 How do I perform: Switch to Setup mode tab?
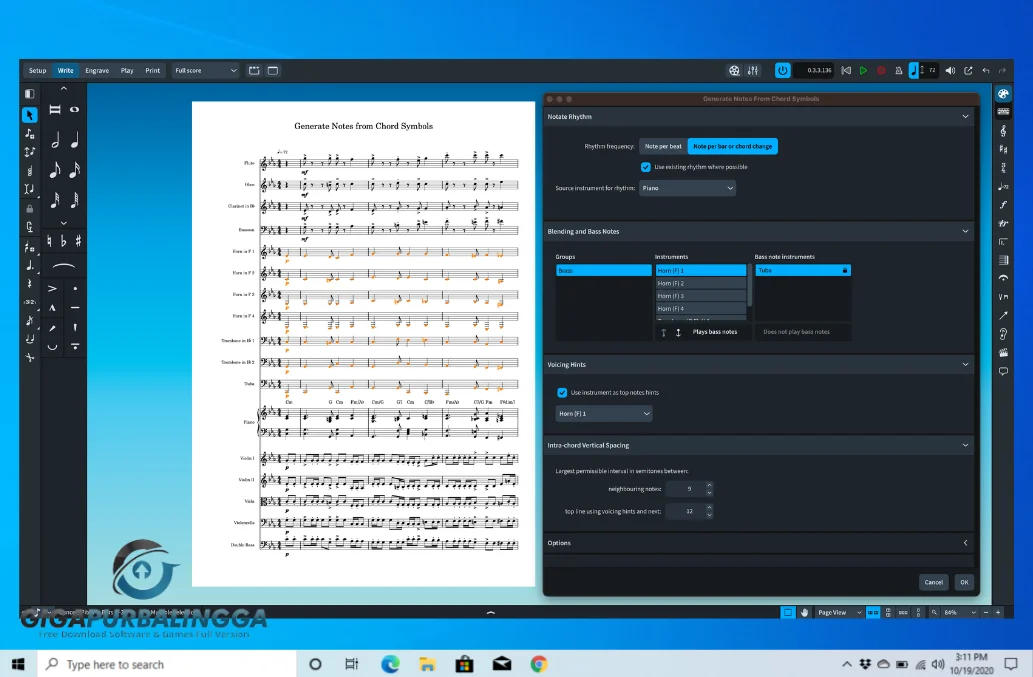click(x=37, y=71)
